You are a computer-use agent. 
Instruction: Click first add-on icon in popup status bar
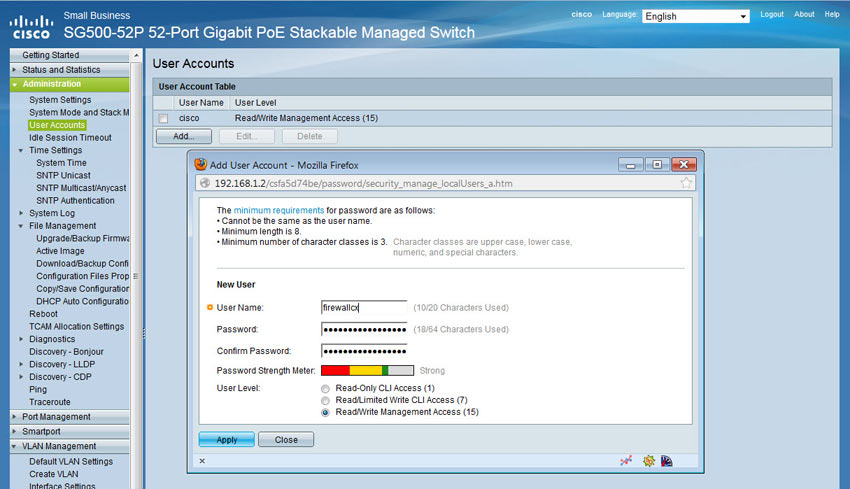626,461
